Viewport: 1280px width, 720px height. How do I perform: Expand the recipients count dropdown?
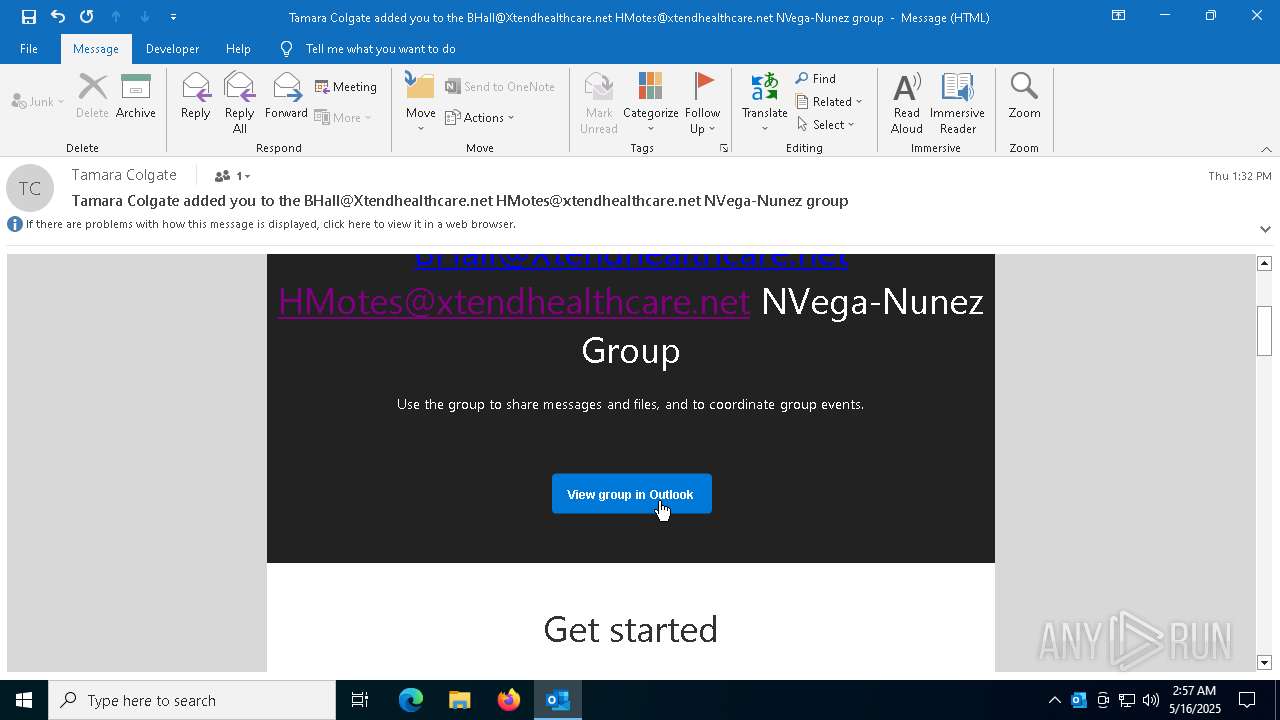tap(232, 176)
